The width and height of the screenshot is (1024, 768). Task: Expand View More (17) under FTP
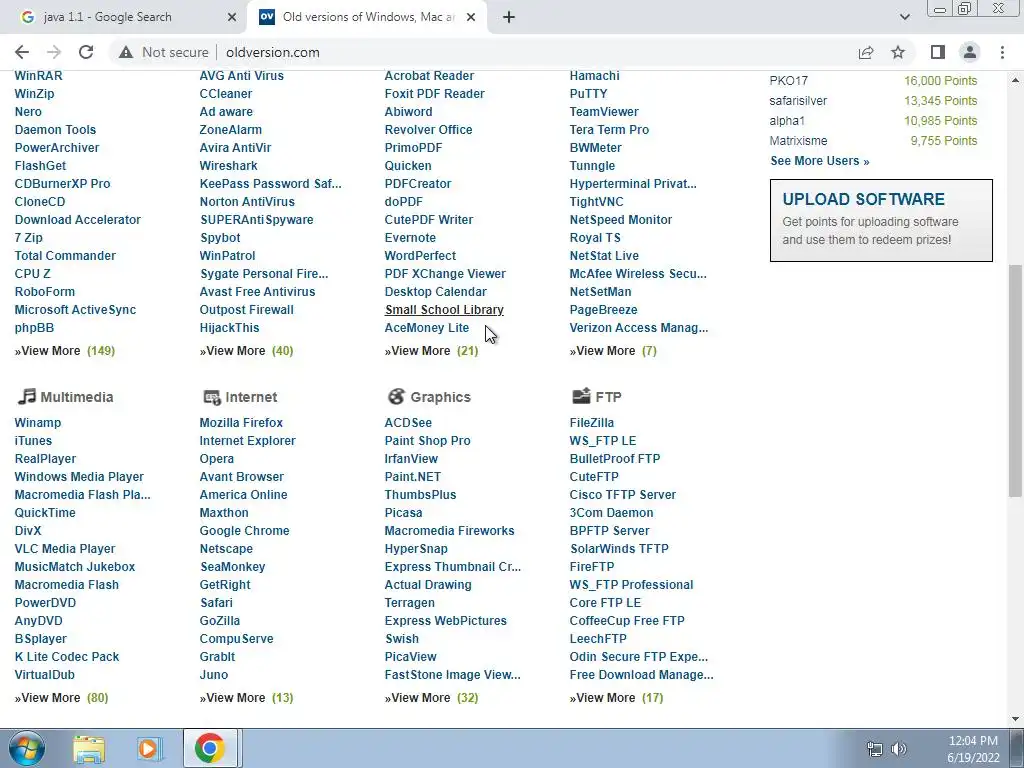(x=616, y=697)
